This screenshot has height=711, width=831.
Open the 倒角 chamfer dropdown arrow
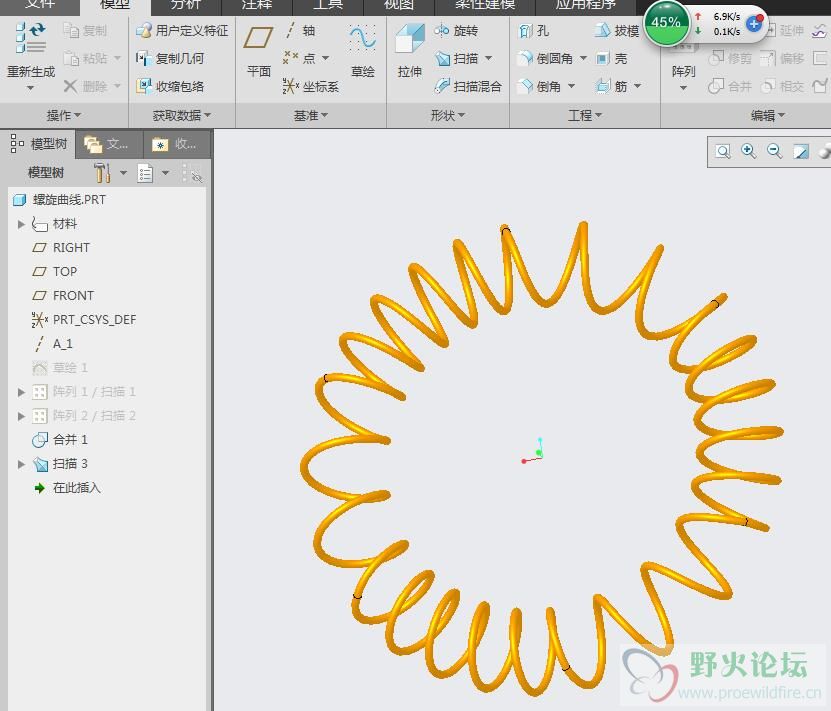click(x=571, y=86)
